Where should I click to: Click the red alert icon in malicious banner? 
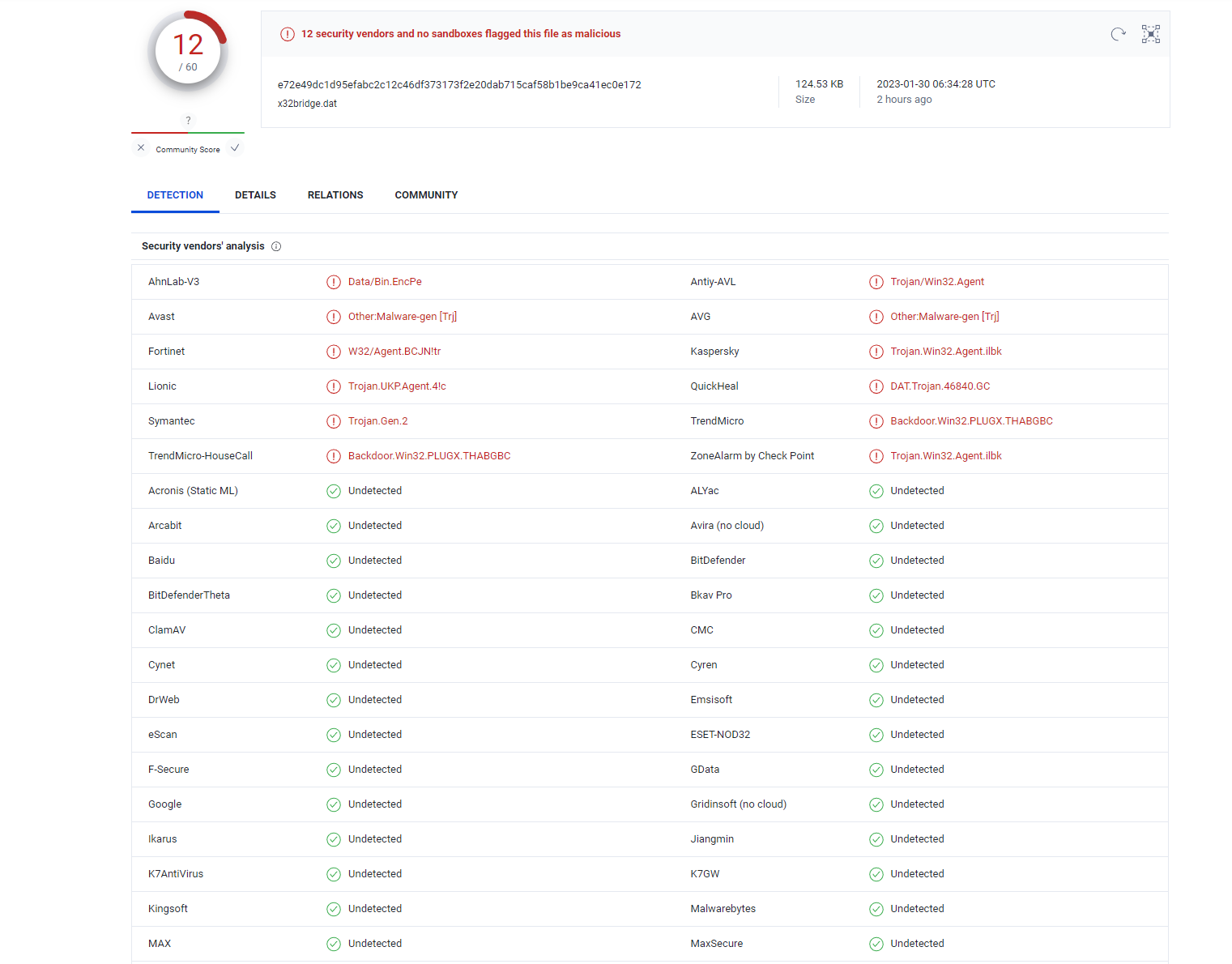click(288, 34)
